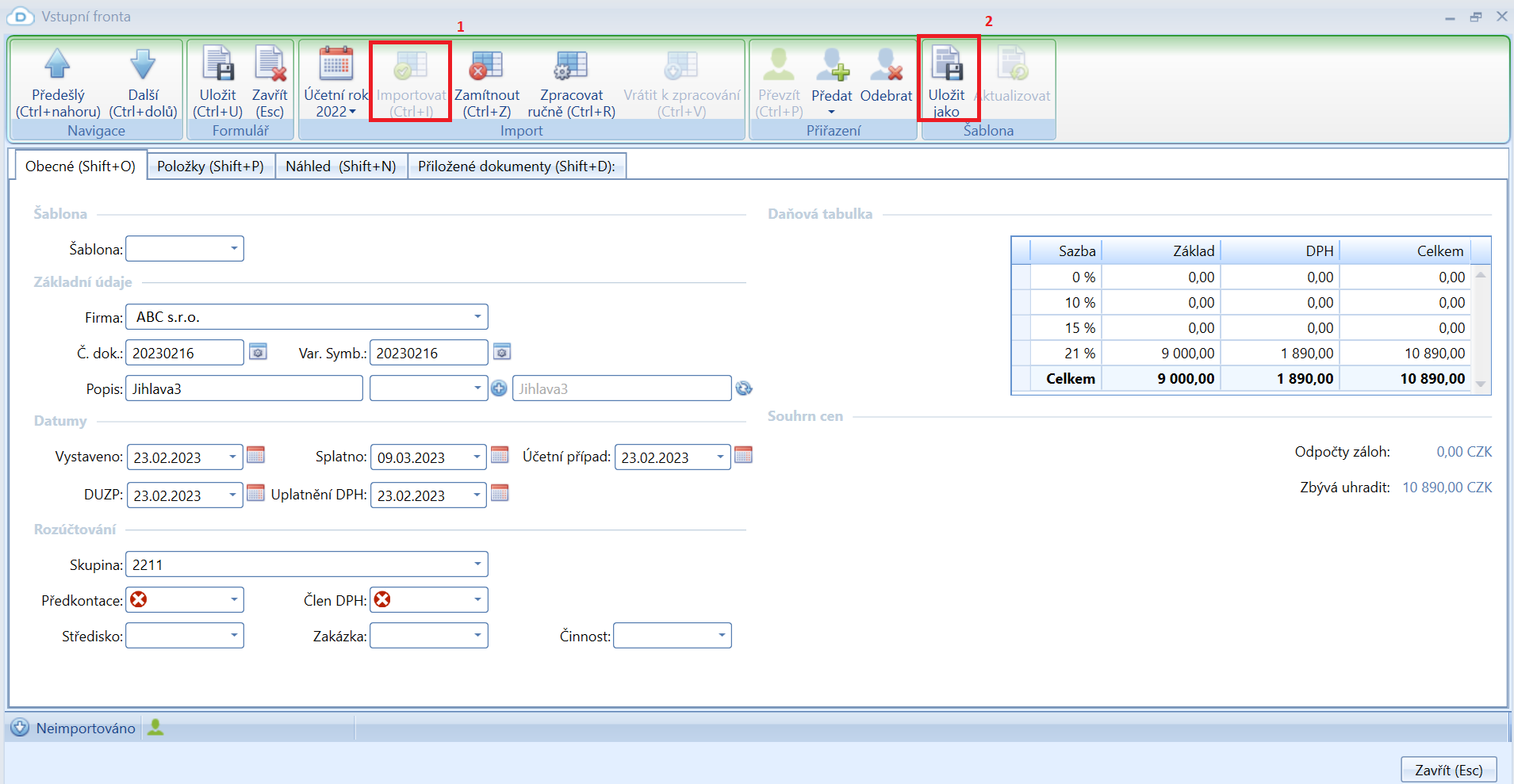Open the Skupina 2211 dropdown list
This screenshot has height=784, width=1514.
pos(477,564)
